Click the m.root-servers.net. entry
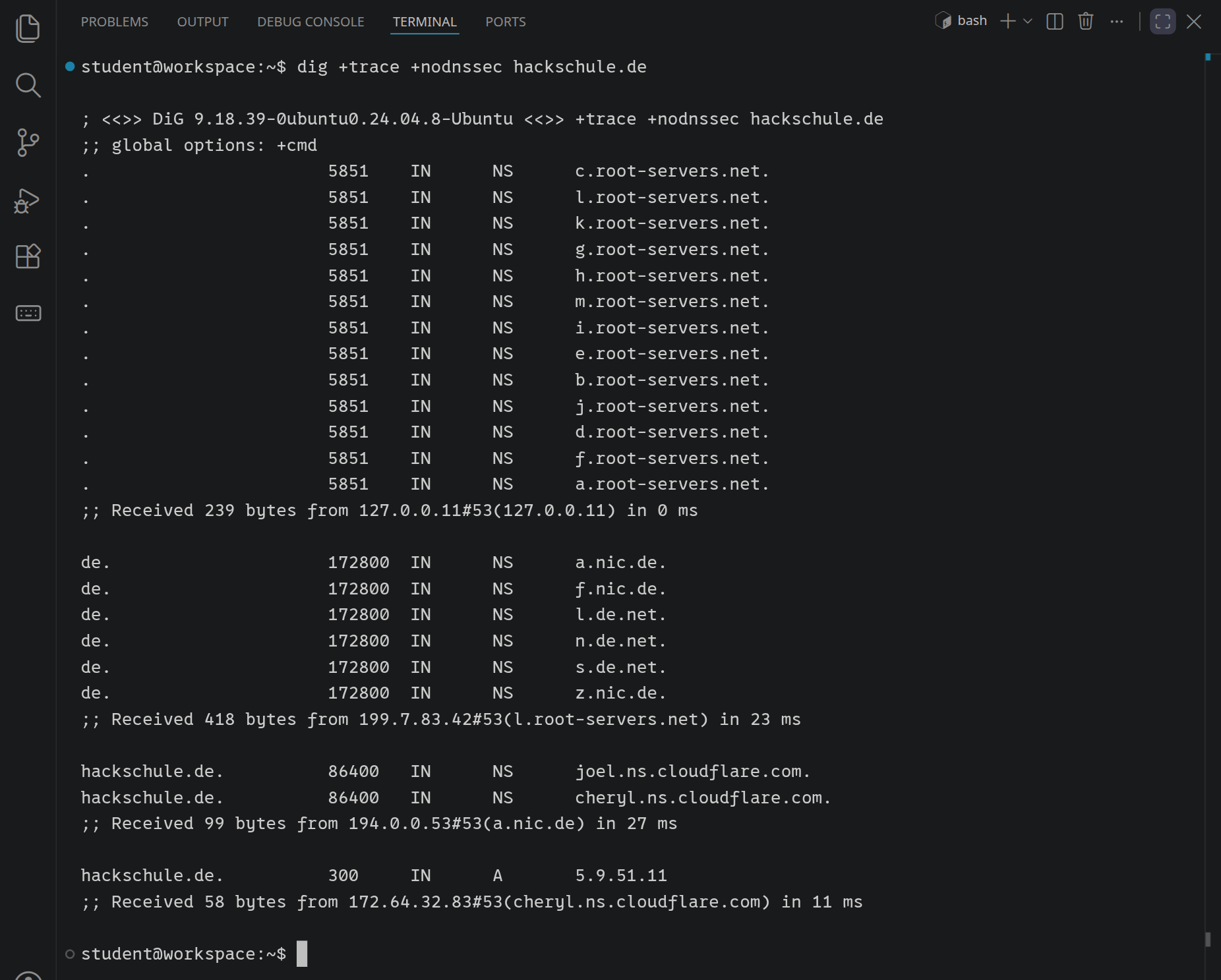 click(672, 301)
